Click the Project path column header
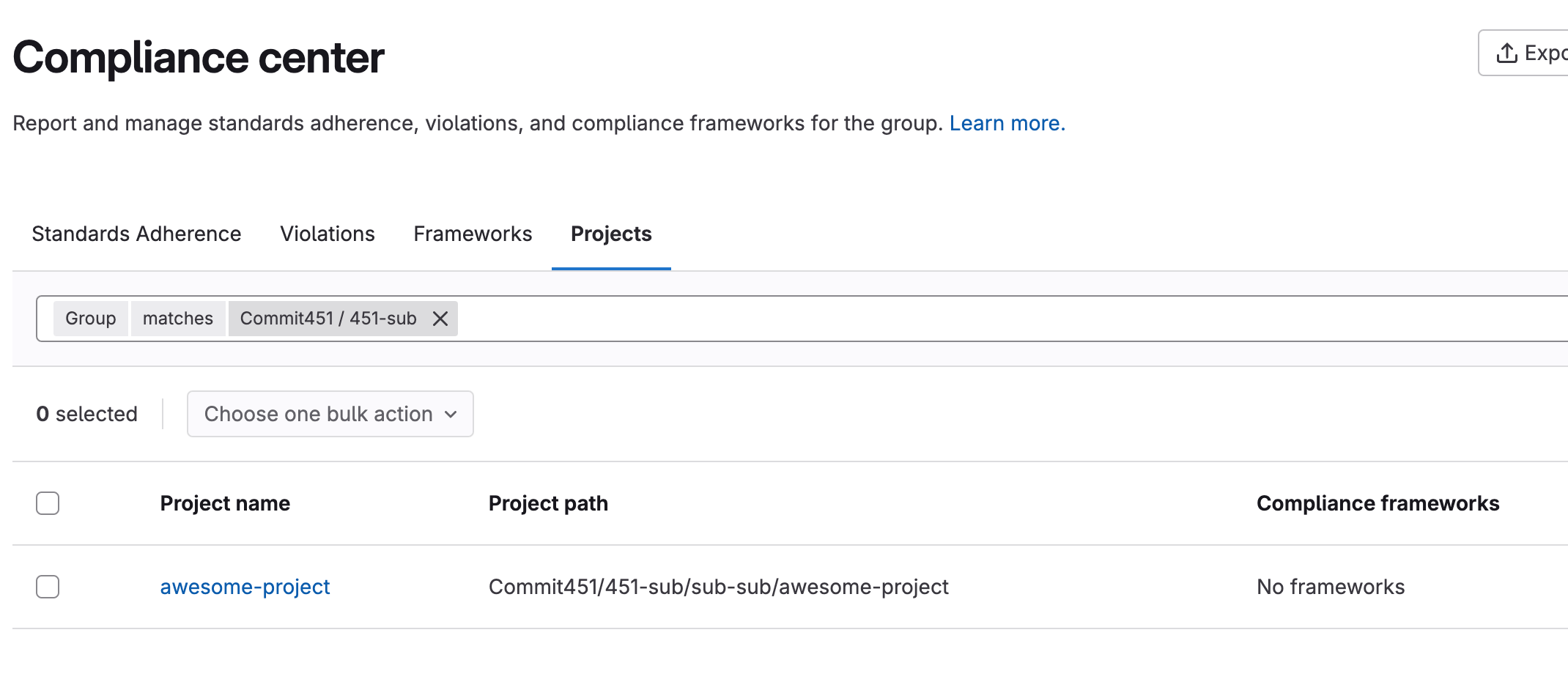This screenshot has width=1568, height=690. pyautogui.click(x=548, y=503)
